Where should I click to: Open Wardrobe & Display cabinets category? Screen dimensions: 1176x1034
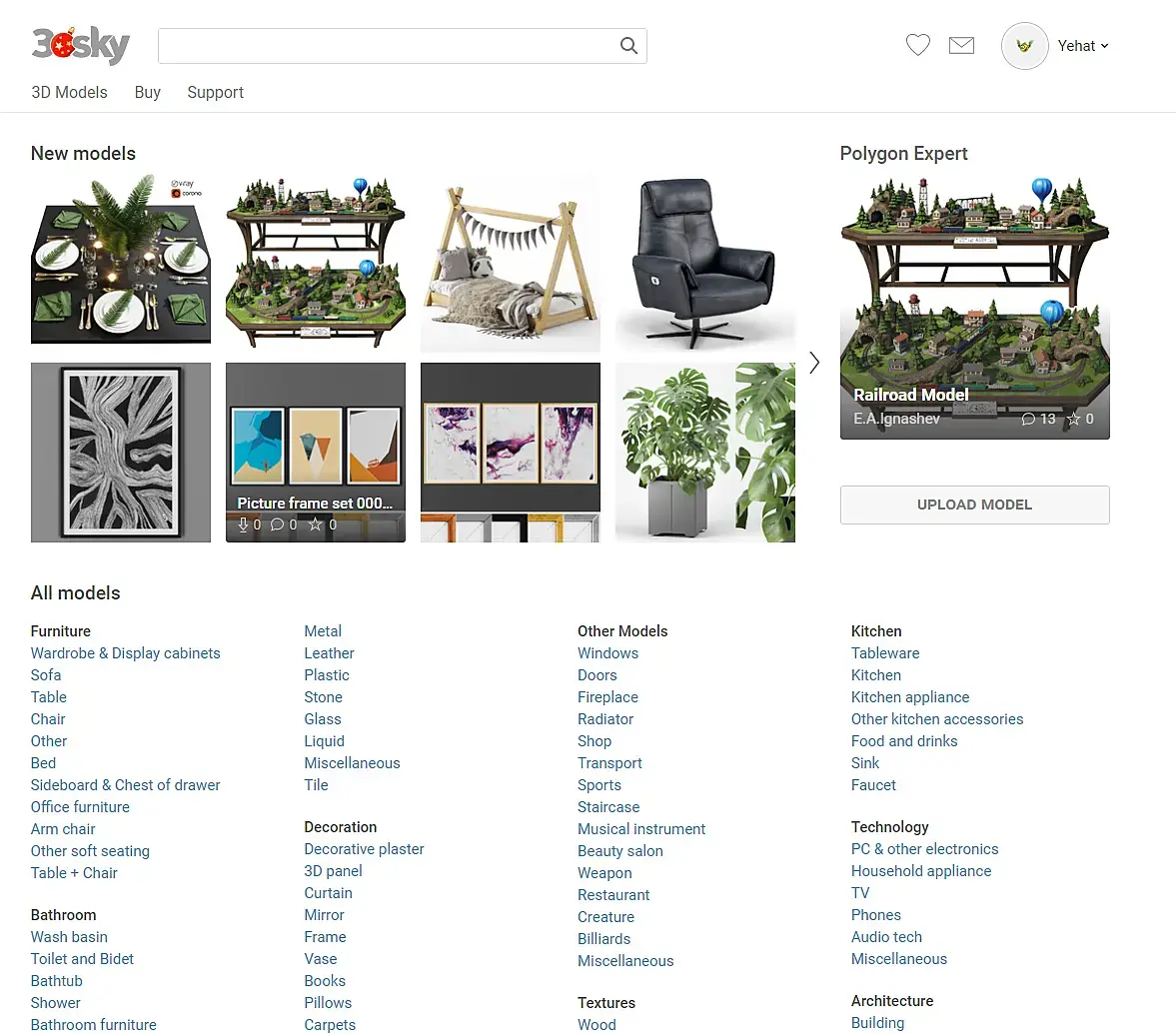pos(125,653)
